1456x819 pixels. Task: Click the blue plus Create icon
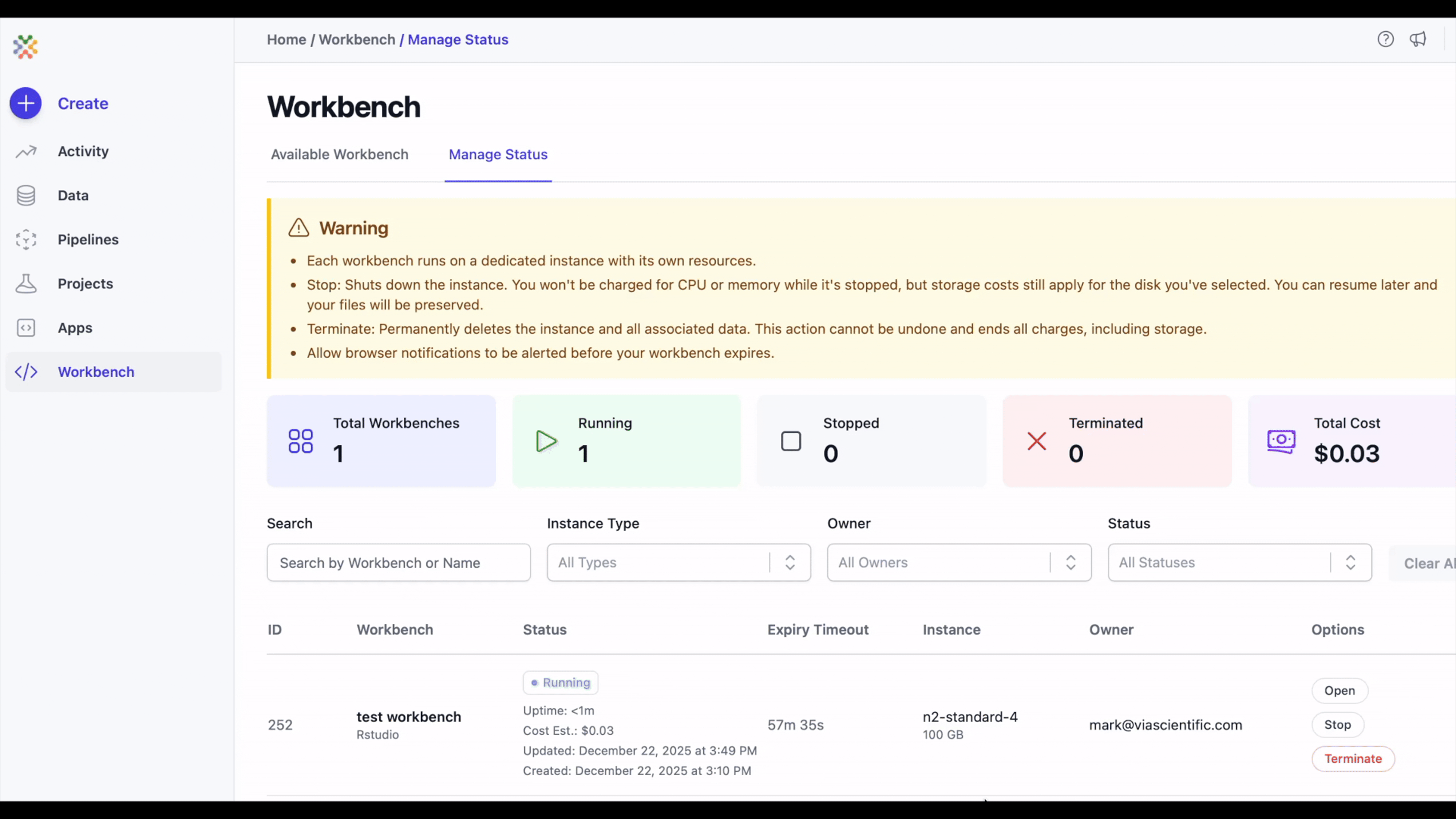tap(25, 103)
